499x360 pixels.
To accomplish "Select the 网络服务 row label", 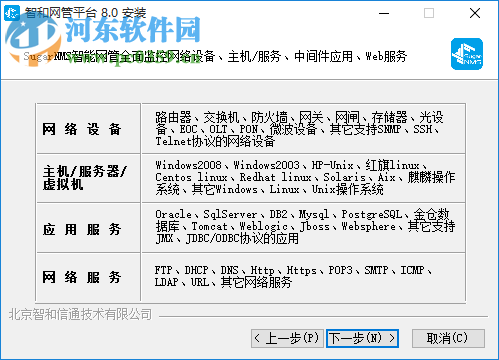I will coord(82,277).
